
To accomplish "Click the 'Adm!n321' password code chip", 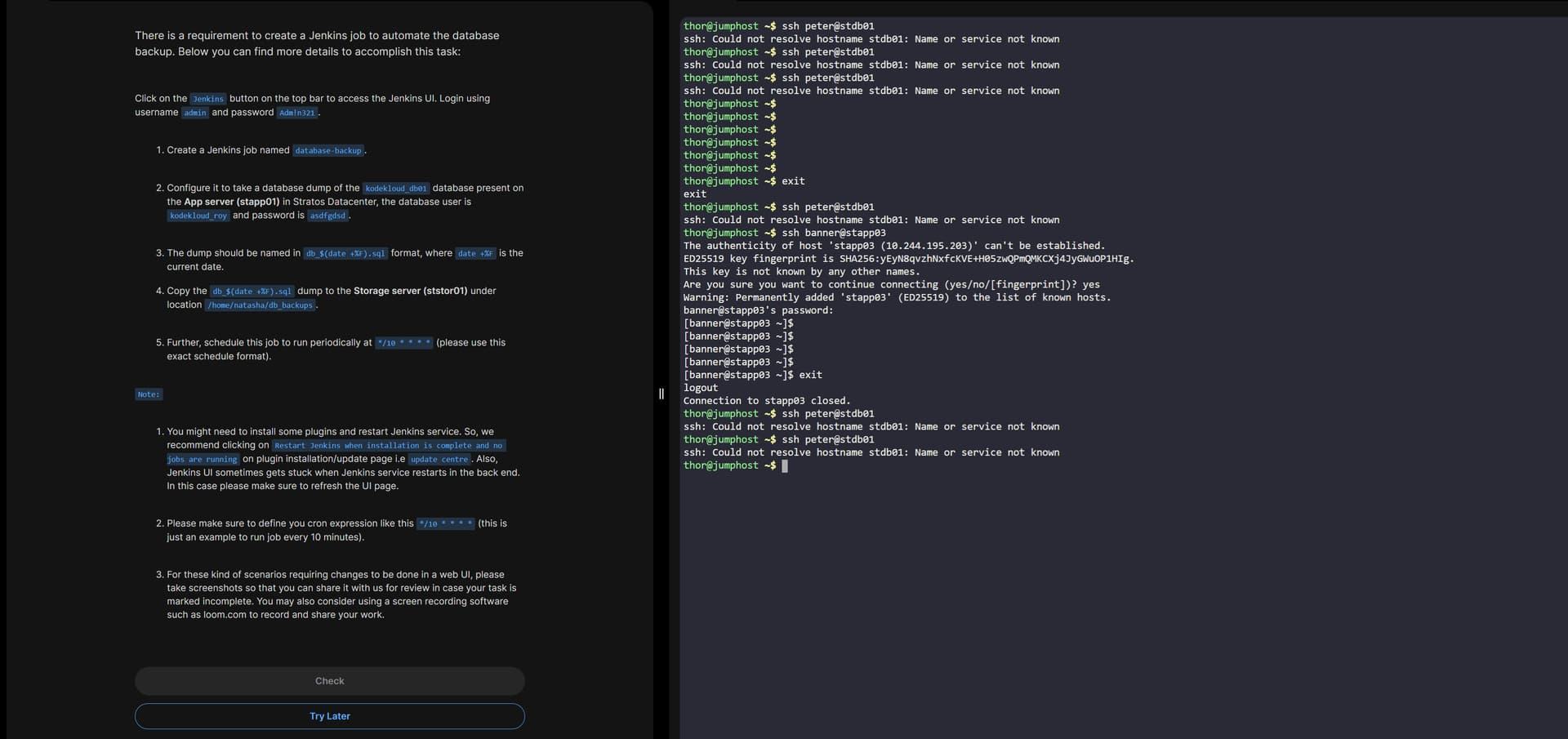I will pyautogui.click(x=296, y=113).
